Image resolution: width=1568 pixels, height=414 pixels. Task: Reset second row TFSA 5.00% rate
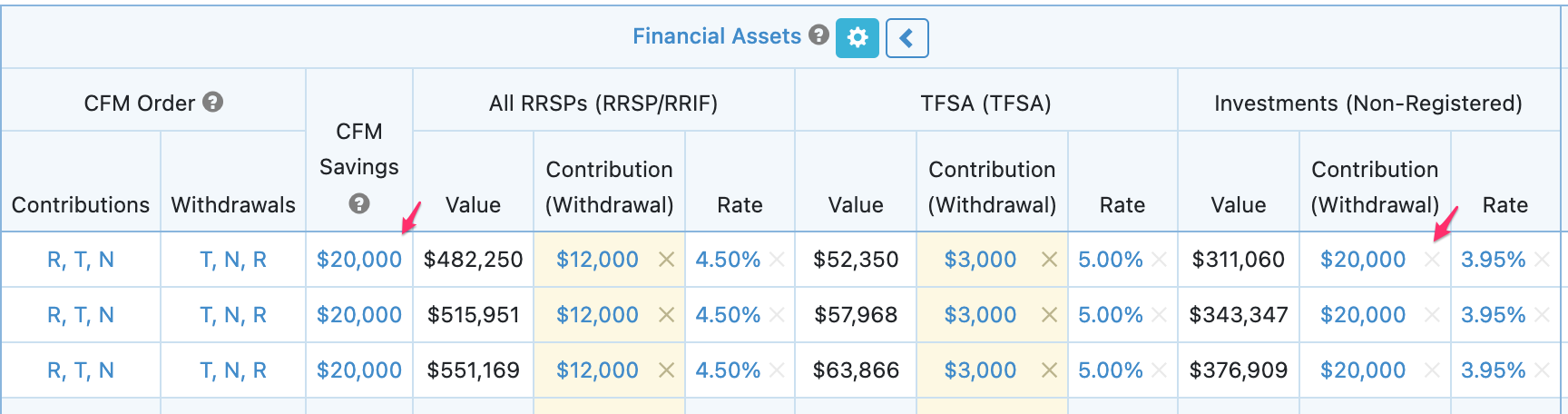point(1159,315)
